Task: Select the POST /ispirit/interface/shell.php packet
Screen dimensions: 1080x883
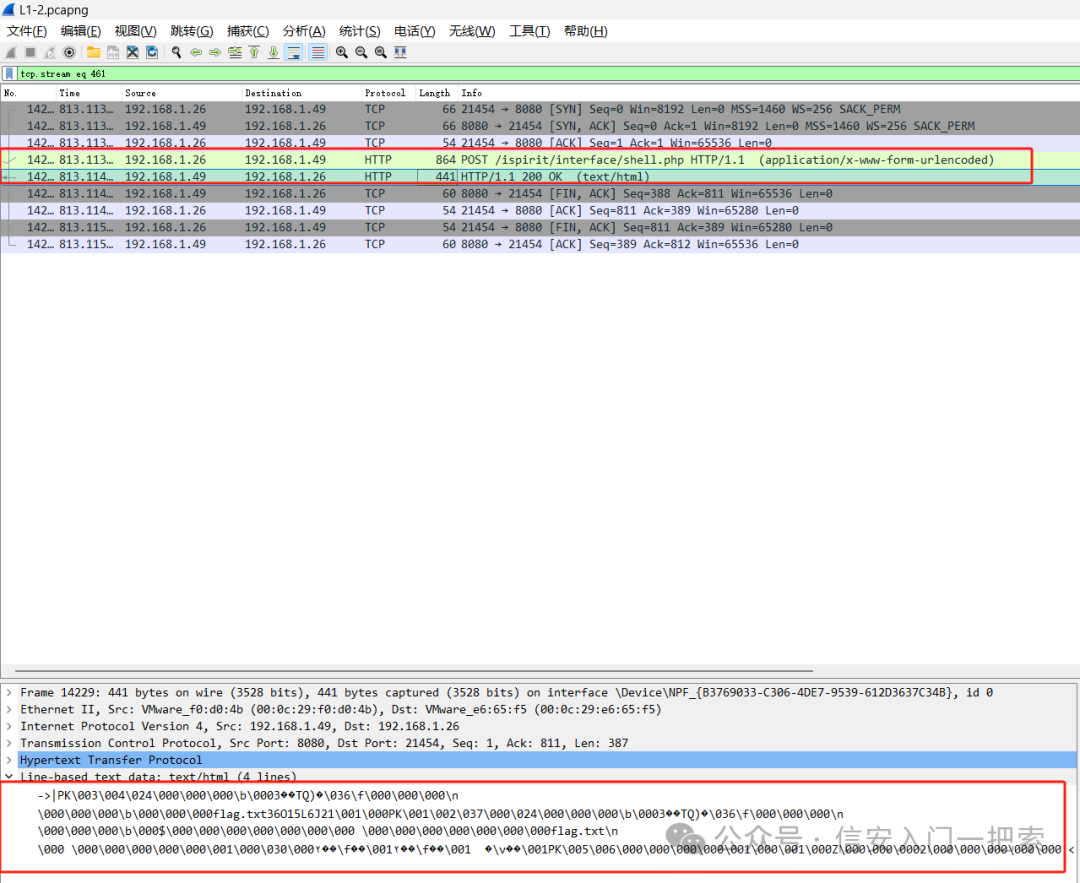Action: (x=540, y=160)
